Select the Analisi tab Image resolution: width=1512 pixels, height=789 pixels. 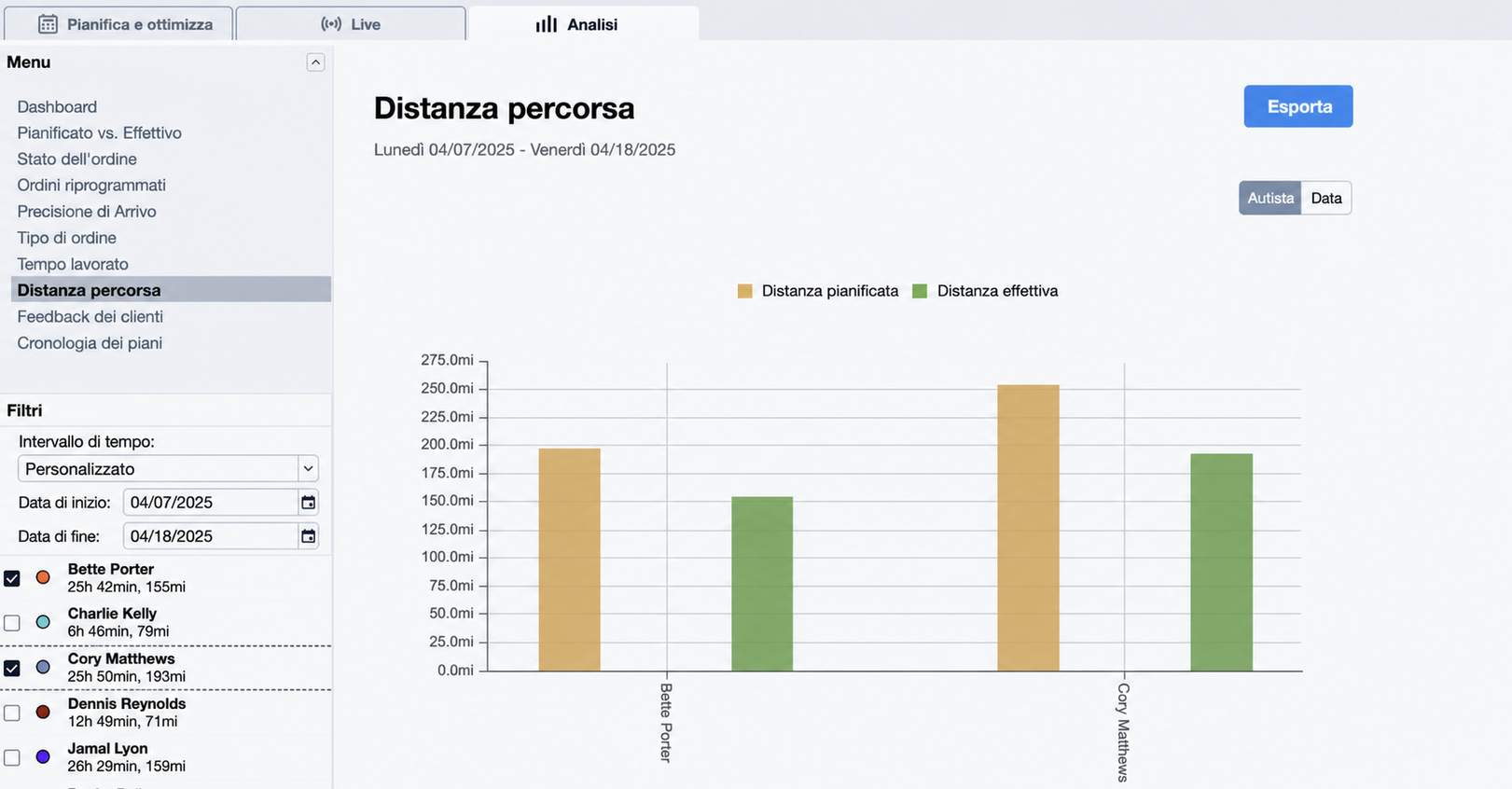tap(584, 24)
